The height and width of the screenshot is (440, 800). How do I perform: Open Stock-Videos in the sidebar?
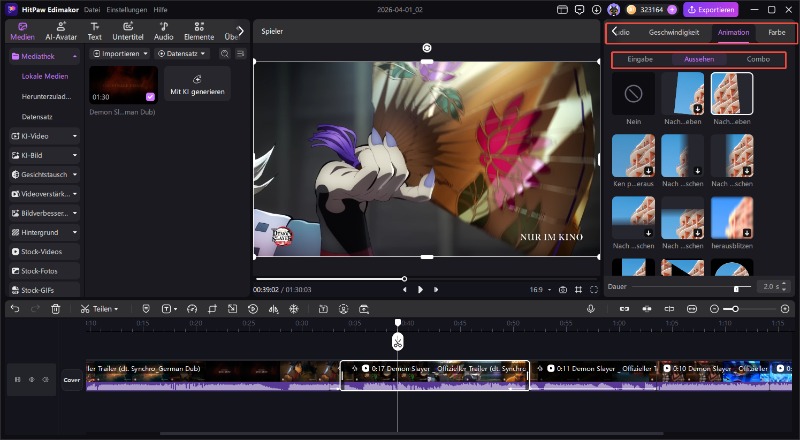pos(45,252)
